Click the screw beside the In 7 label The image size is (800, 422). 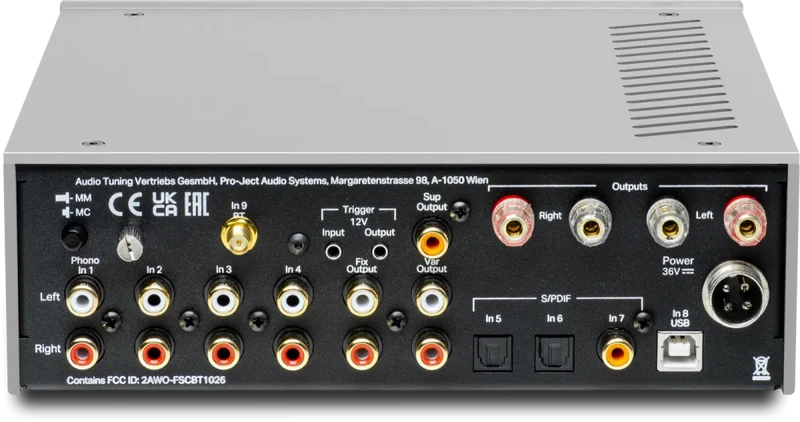click(643, 321)
